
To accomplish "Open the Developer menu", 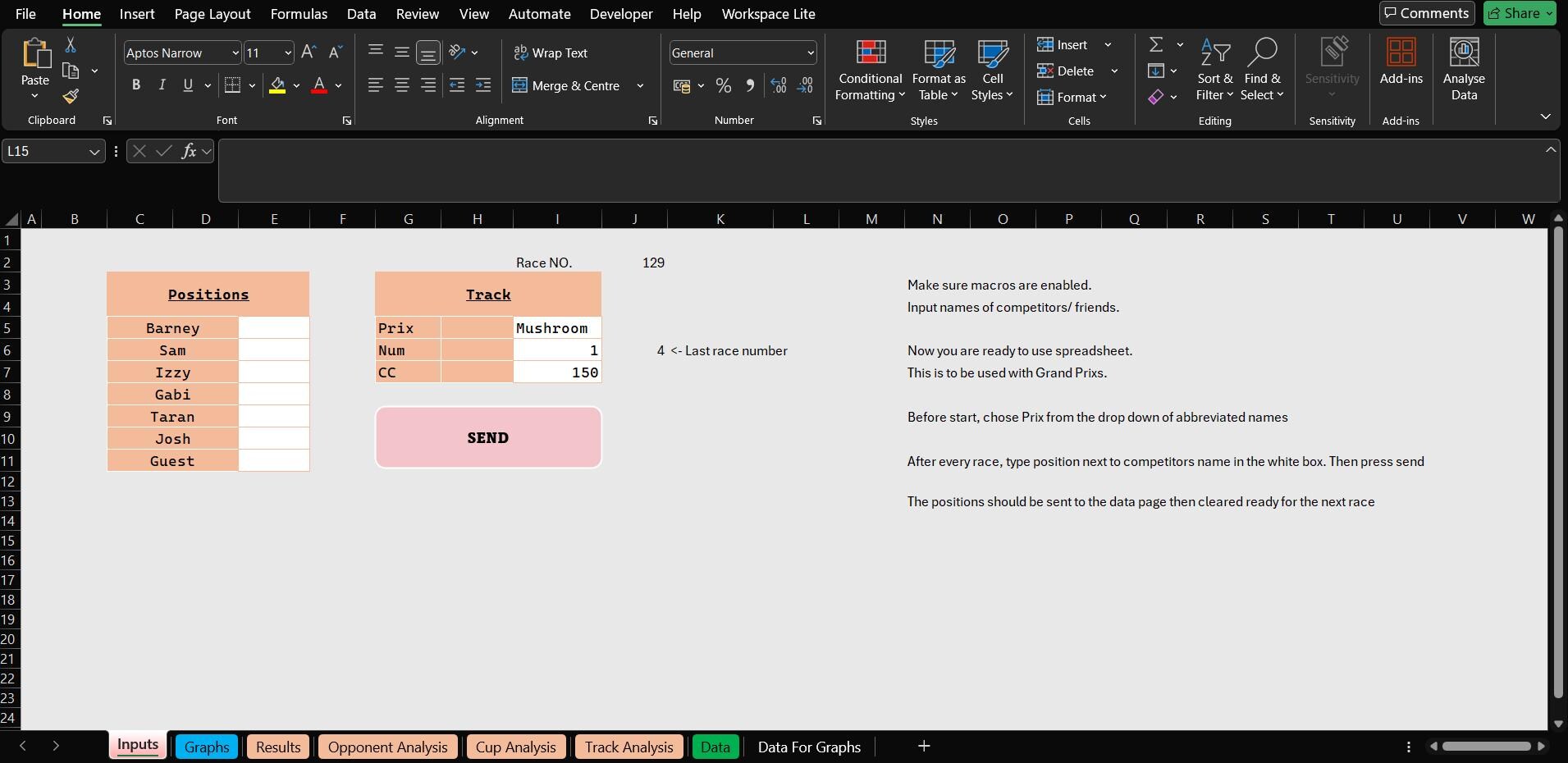I will pos(621,14).
